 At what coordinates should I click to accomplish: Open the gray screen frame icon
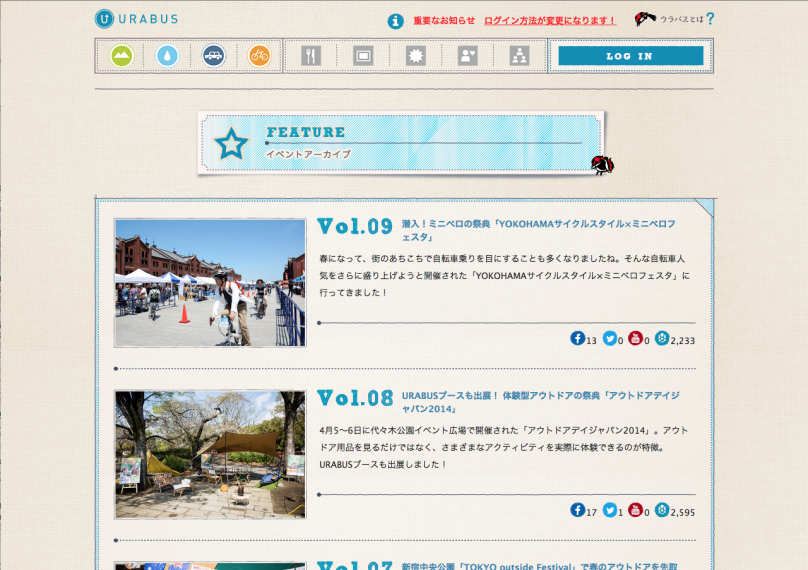tap(363, 56)
